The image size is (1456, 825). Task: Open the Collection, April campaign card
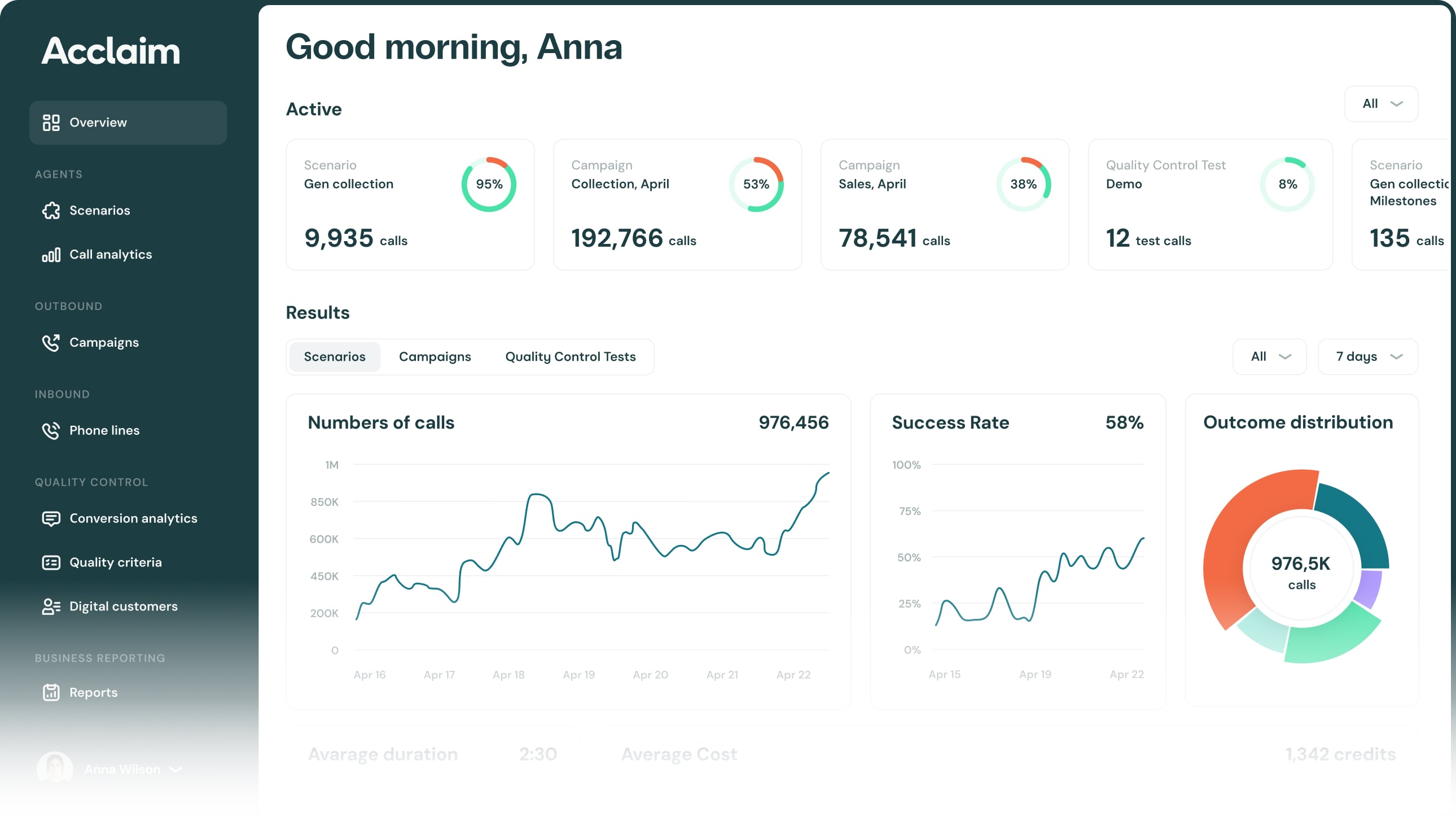click(677, 204)
